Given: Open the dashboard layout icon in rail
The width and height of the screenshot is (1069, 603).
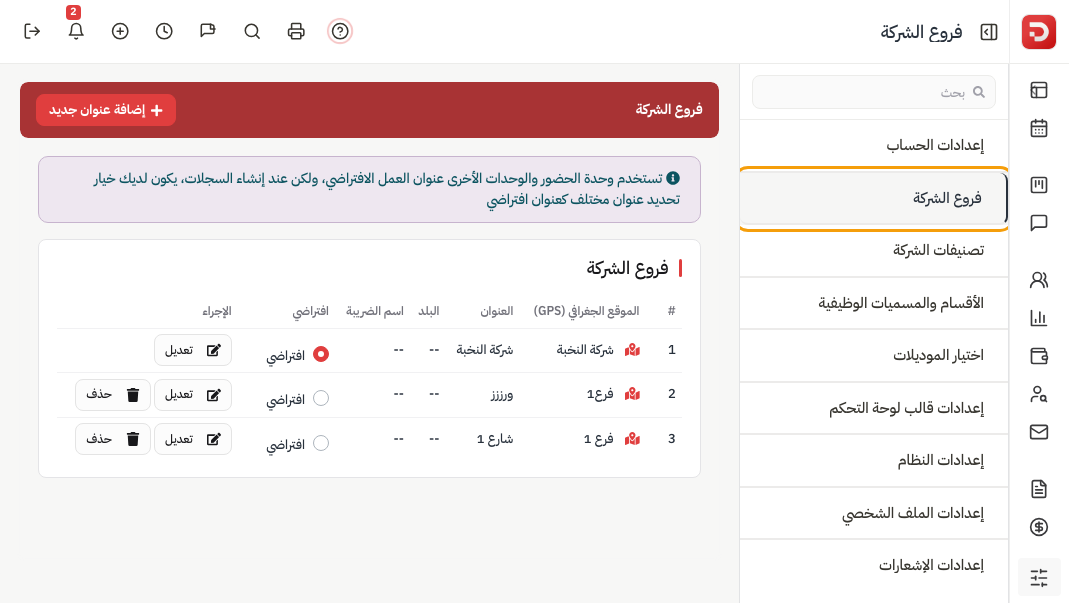Looking at the screenshot, I should pyautogui.click(x=1038, y=90).
